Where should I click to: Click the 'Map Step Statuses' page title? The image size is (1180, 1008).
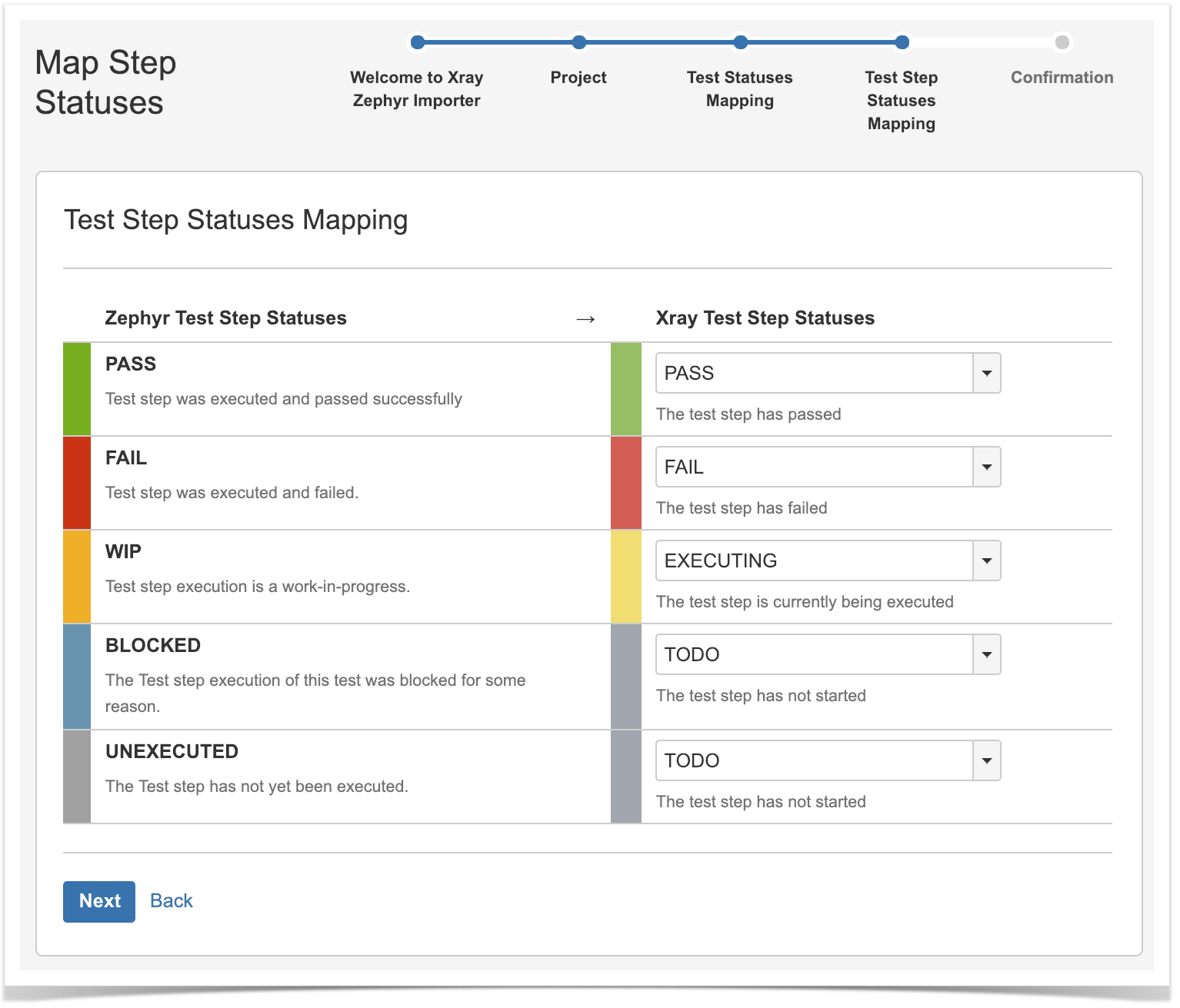(x=106, y=82)
